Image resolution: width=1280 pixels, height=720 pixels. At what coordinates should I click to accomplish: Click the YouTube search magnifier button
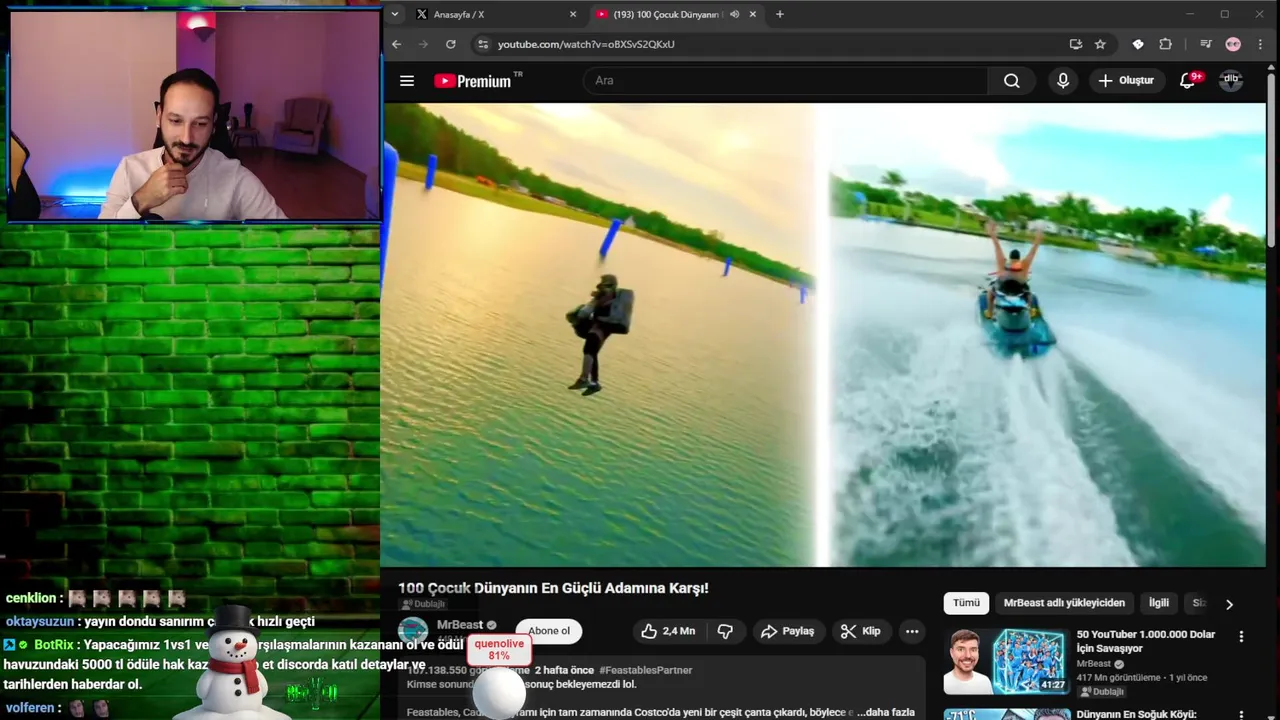(x=1012, y=81)
